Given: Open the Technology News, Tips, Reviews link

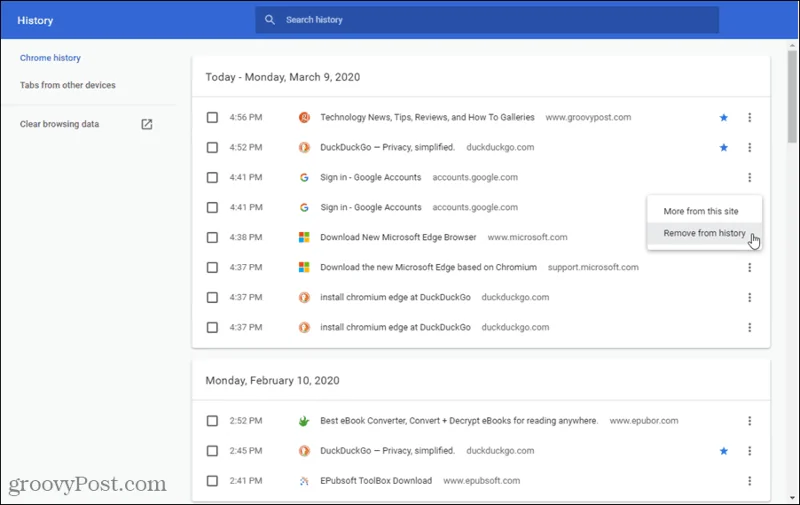Looking at the screenshot, I should [427, 117].
